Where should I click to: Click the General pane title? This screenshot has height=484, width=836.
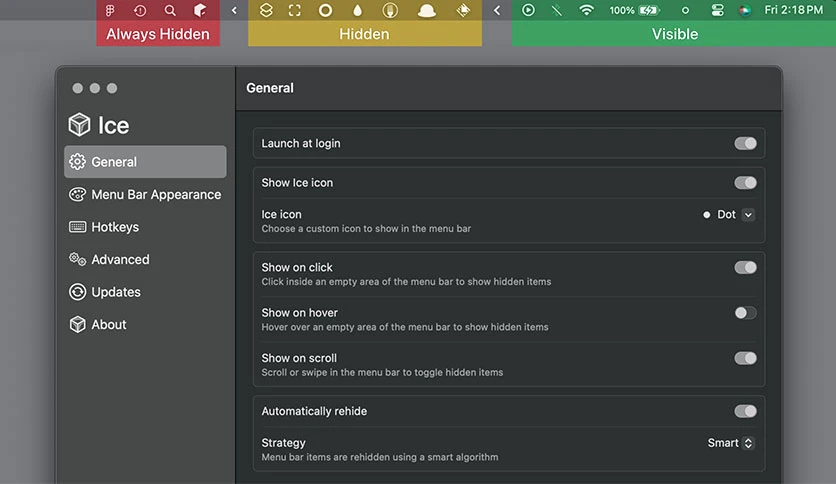pyautogui.click(x=270, y=88)
